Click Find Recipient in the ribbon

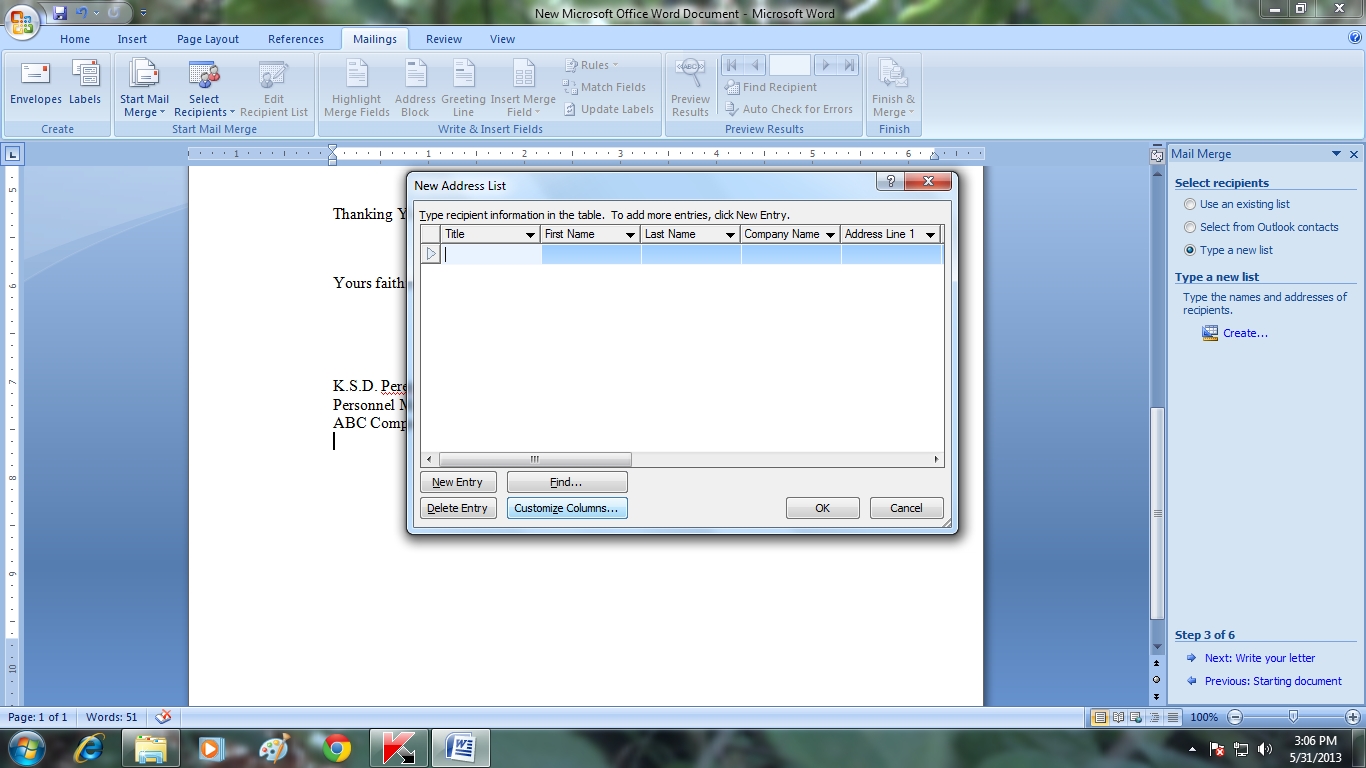pos(770,87)
